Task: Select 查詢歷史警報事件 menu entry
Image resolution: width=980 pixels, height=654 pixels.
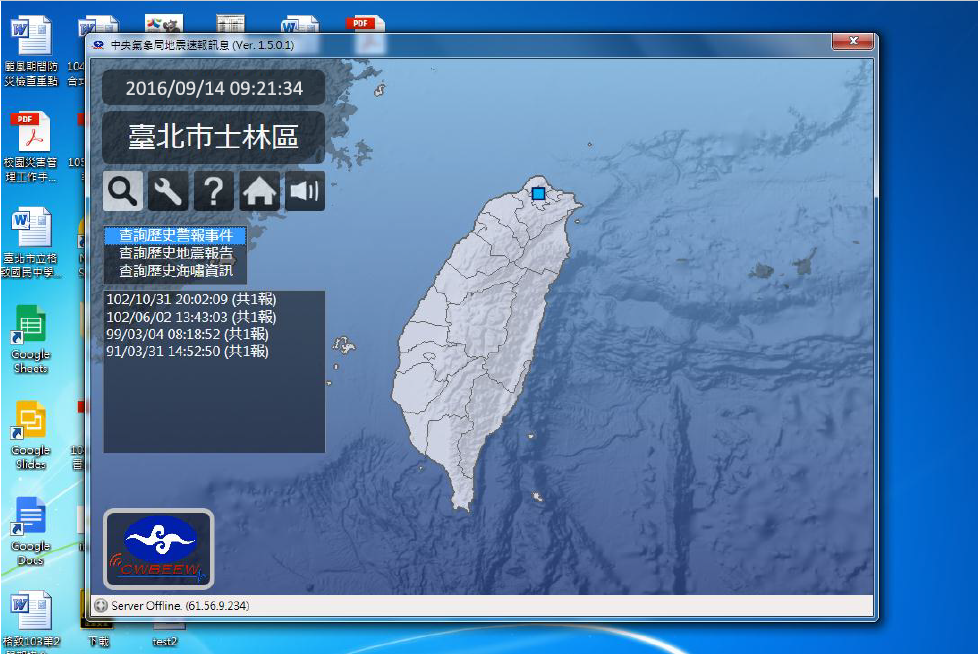Action: 175,235
